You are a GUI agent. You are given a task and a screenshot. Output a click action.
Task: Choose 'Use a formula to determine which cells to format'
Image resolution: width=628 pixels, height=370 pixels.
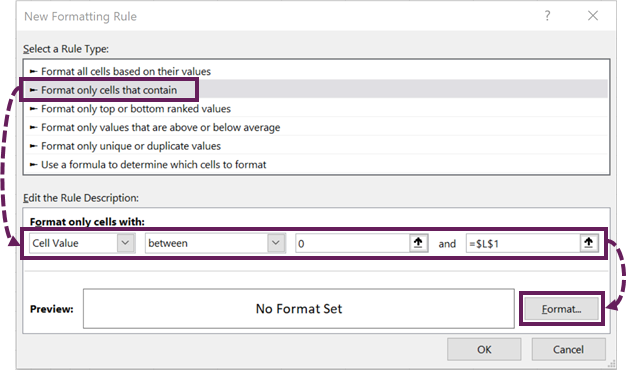tap(316, 165)
